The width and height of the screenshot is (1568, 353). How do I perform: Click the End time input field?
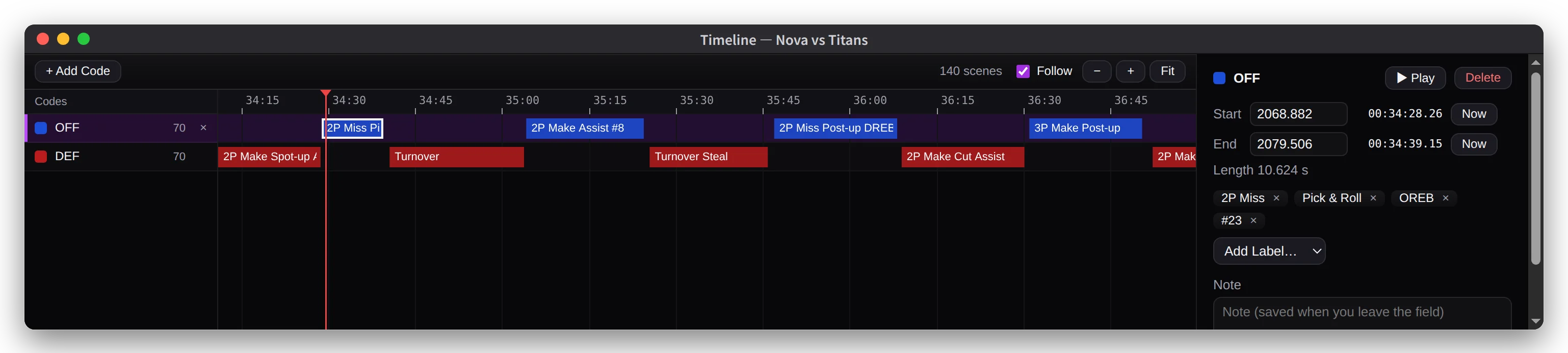click(1298, 144)
